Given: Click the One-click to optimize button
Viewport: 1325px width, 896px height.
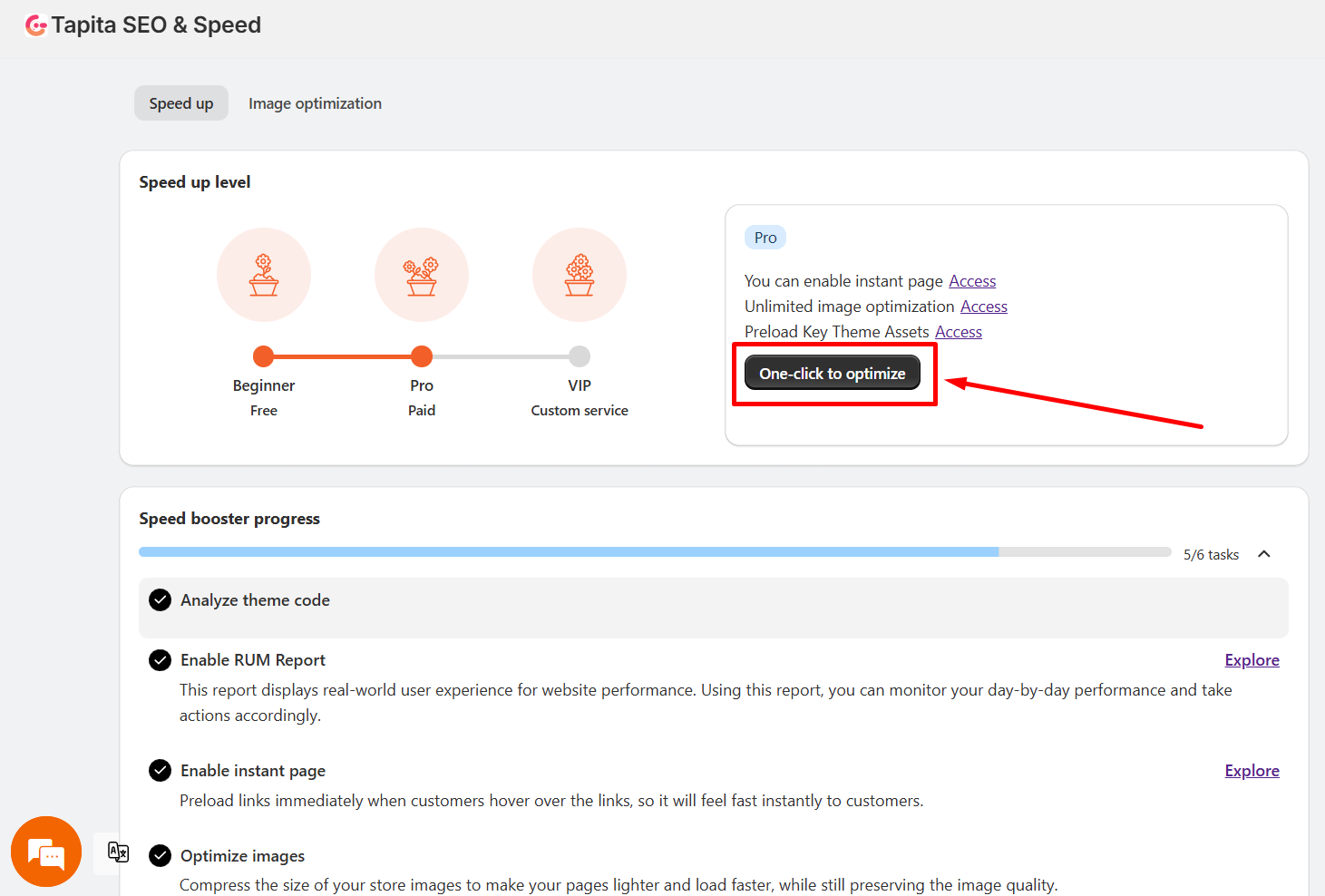Looking at the screenshot, I should (x=833, y=373).
